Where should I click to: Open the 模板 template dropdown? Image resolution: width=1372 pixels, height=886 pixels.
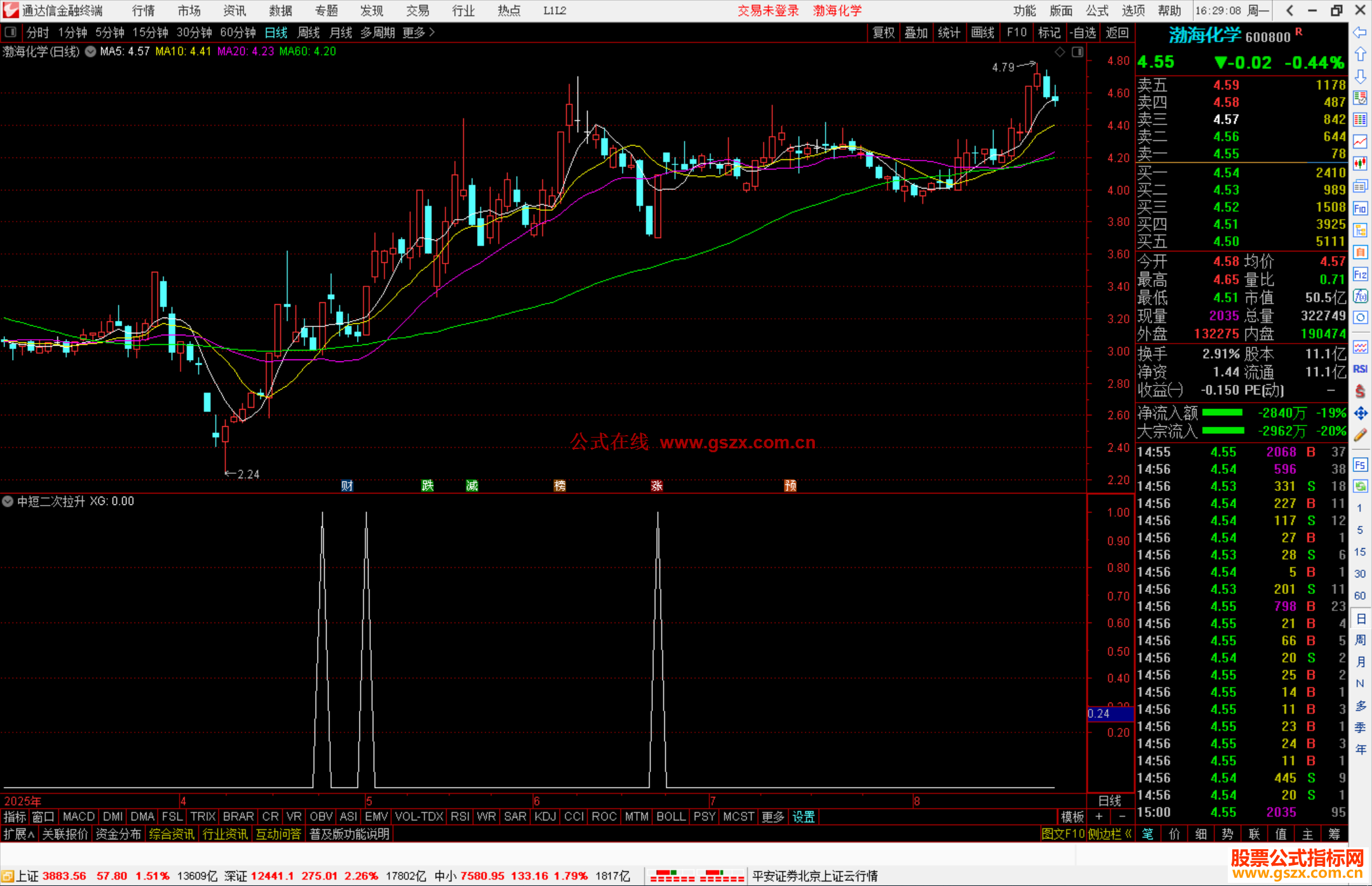(1072, 817)
